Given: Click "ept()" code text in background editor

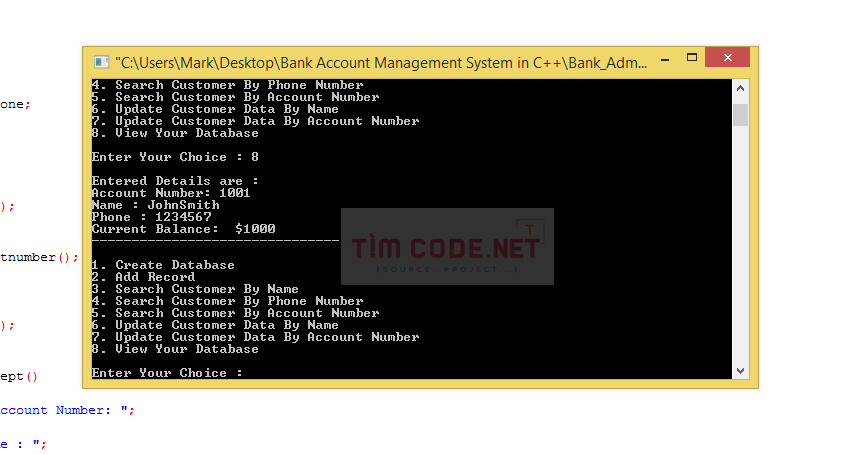Looking at the screenshot, I should click(19, 377).
